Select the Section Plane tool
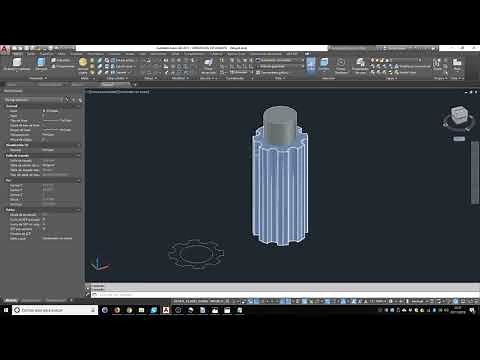This screenshot has height=360, width=480. click(208, 64)
